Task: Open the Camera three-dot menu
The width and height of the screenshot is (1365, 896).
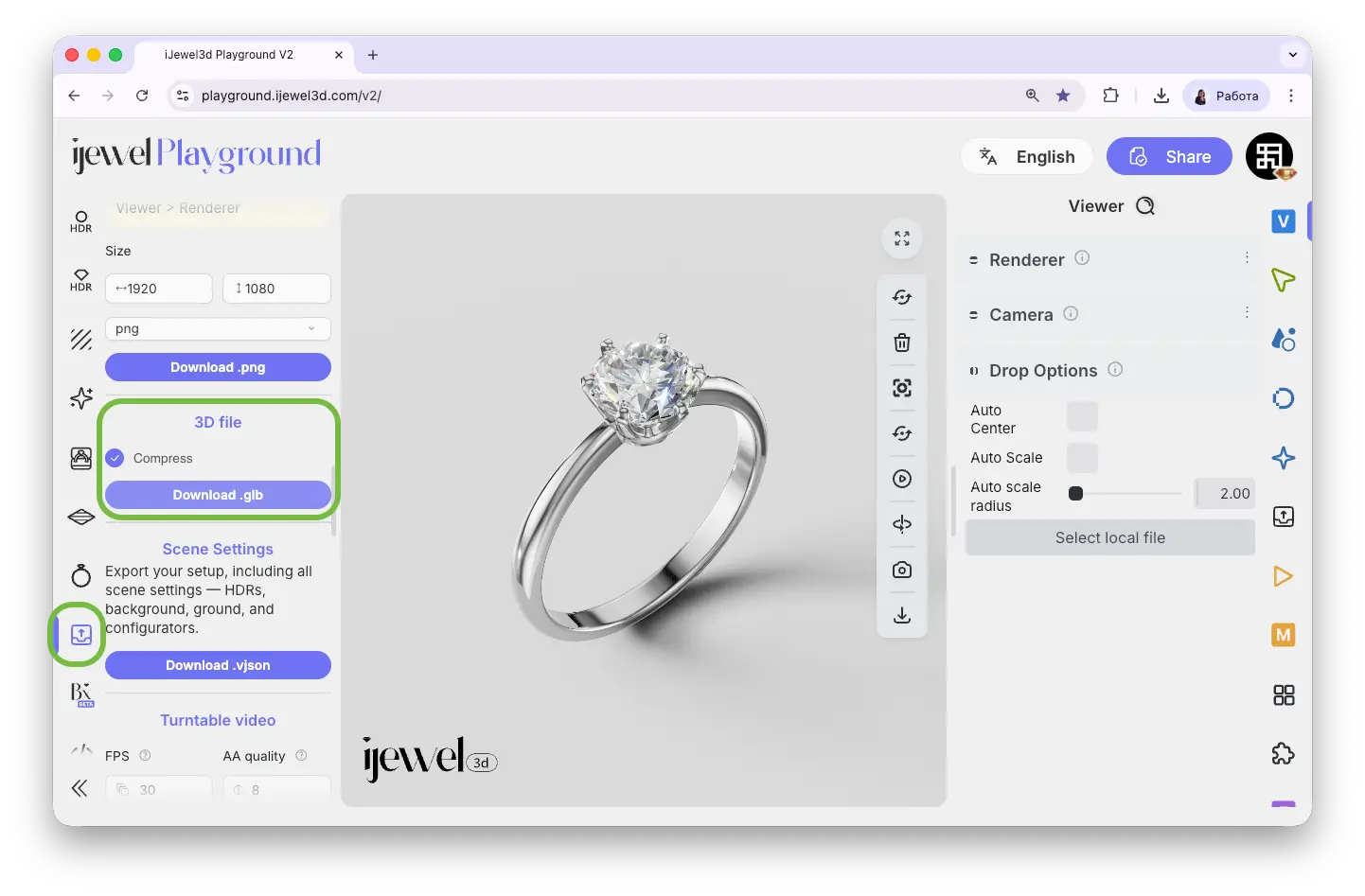Action: pyautogui.click(x=1247, y=312)
